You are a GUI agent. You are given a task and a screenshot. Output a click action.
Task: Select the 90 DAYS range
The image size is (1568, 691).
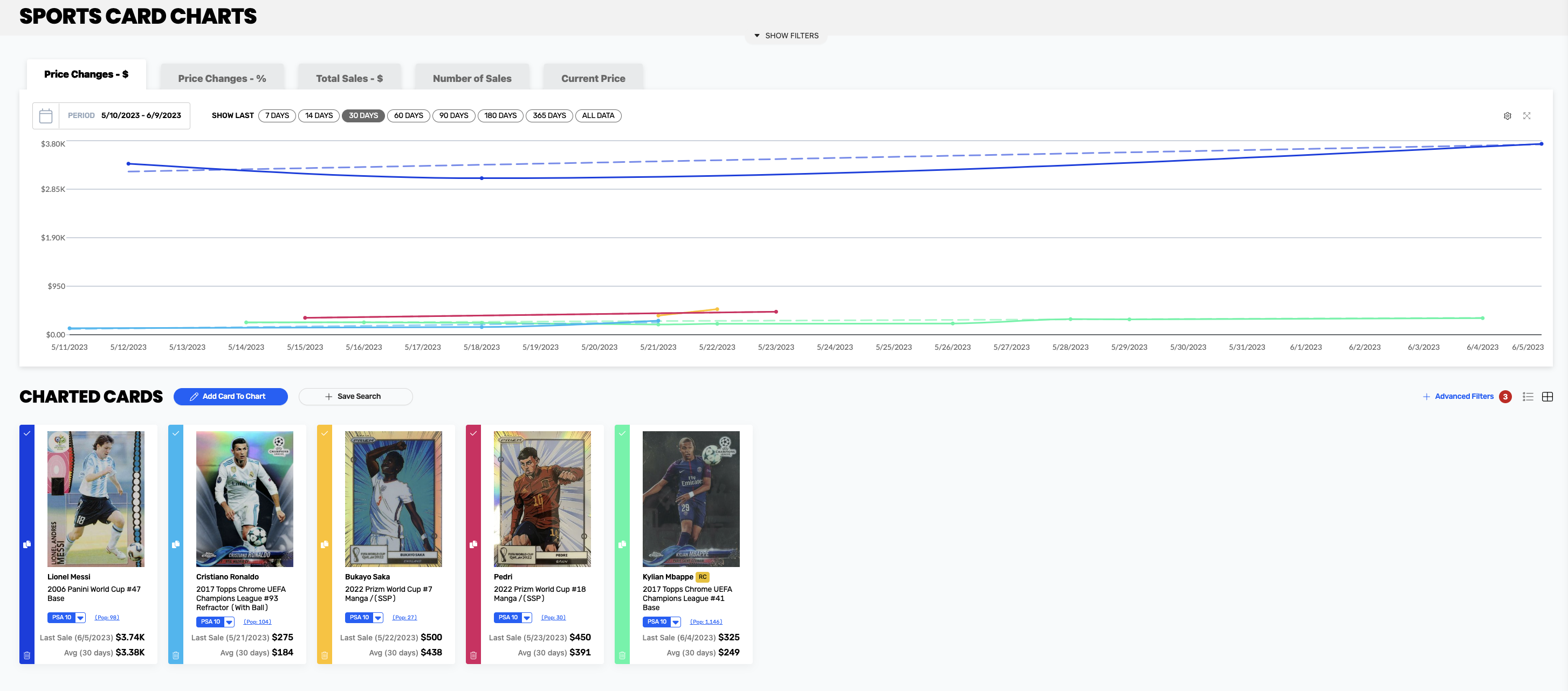coord(454,115)
